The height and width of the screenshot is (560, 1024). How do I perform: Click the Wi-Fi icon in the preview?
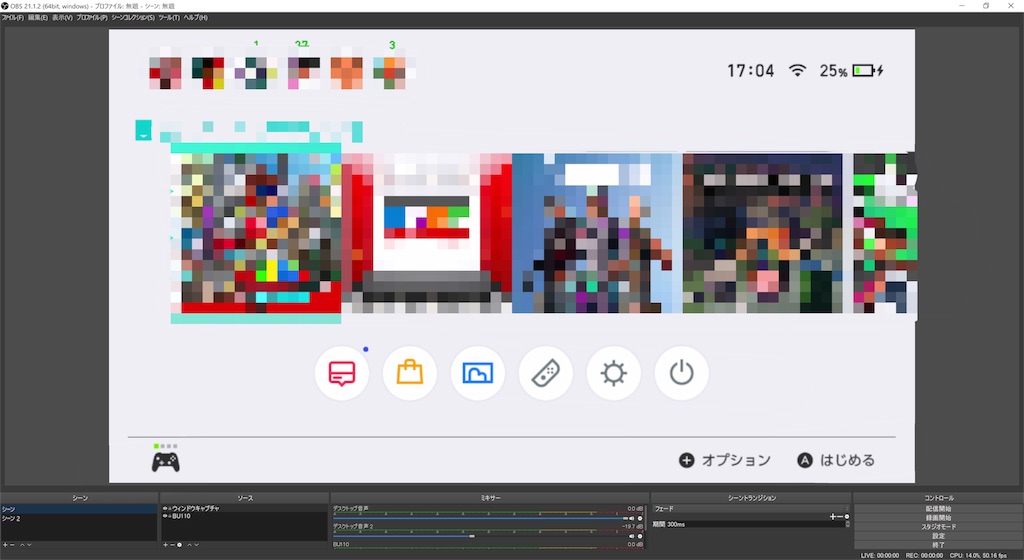coord(797,70)
